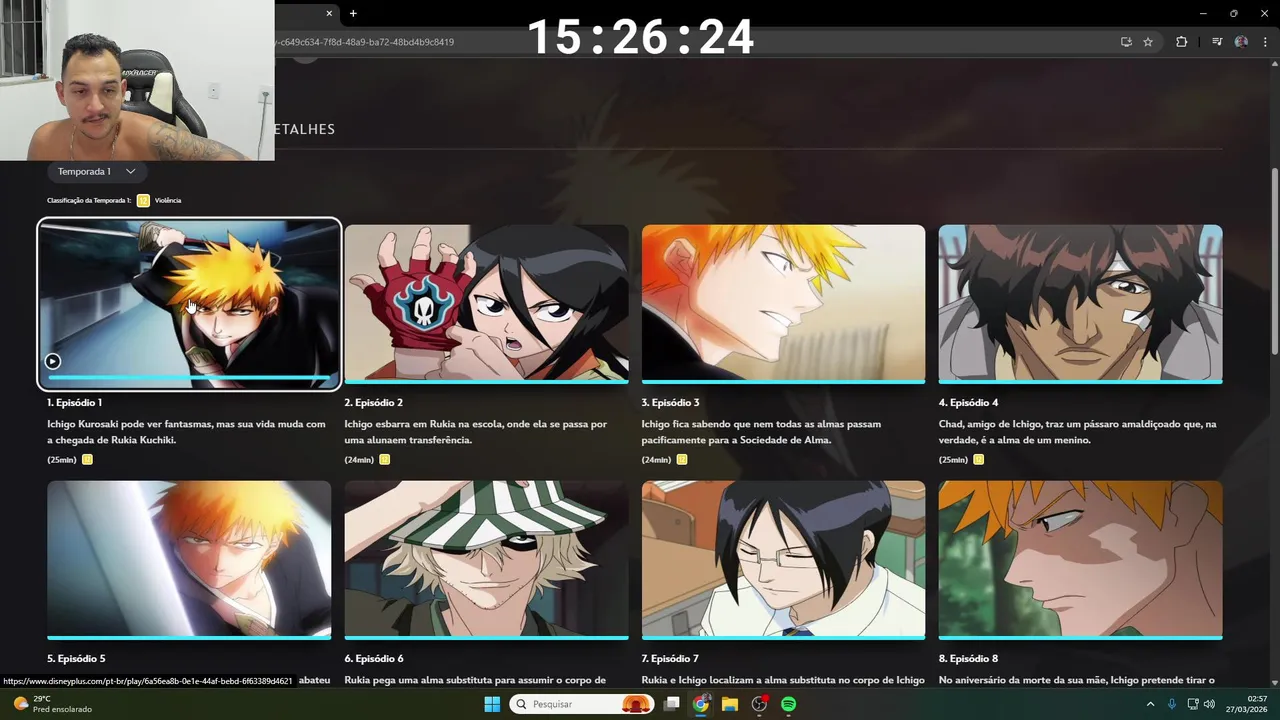
Task: Open Episódio 4 Chad thumbnail
Action: tap(1080, 303)
